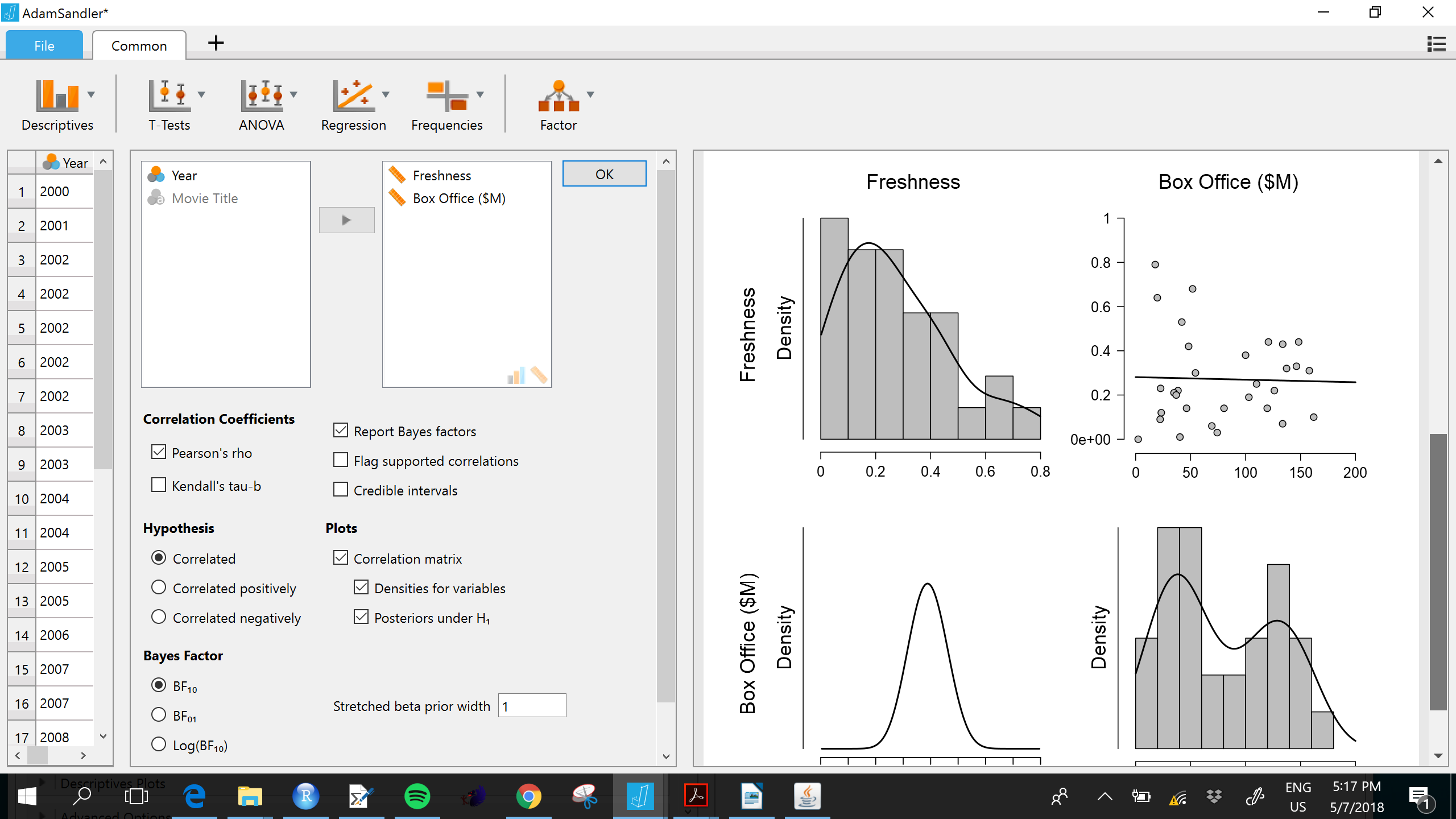Add a new module with the plus button
Viewport: 1456px width, 819px height.
[216, 43]
